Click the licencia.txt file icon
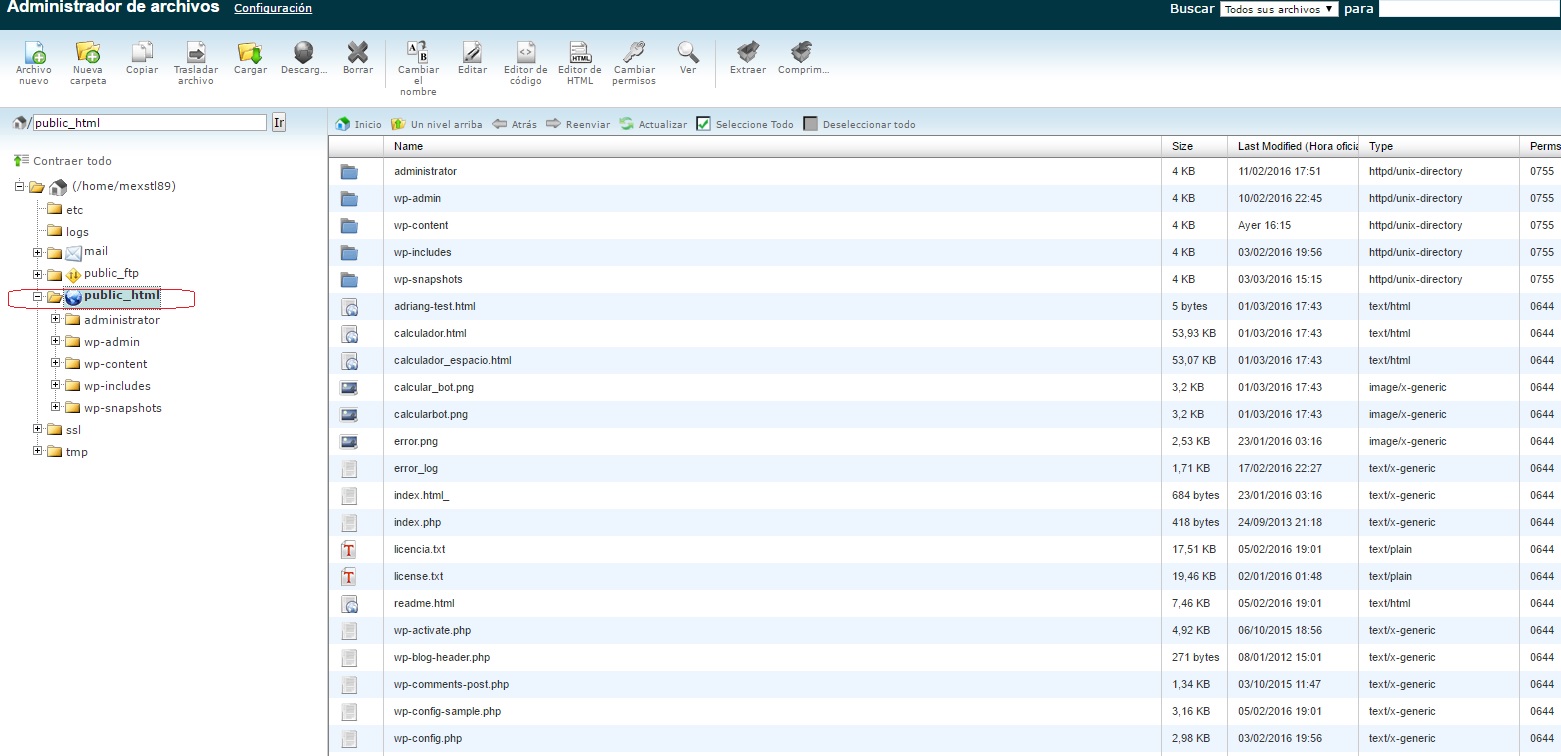 point(349,549)
